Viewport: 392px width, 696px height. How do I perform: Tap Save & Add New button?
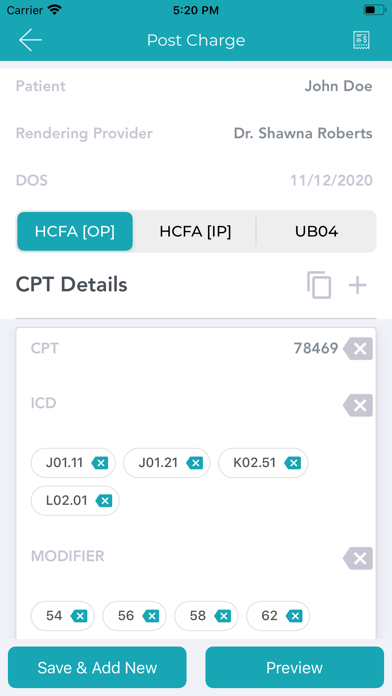(x=97, y=667)
